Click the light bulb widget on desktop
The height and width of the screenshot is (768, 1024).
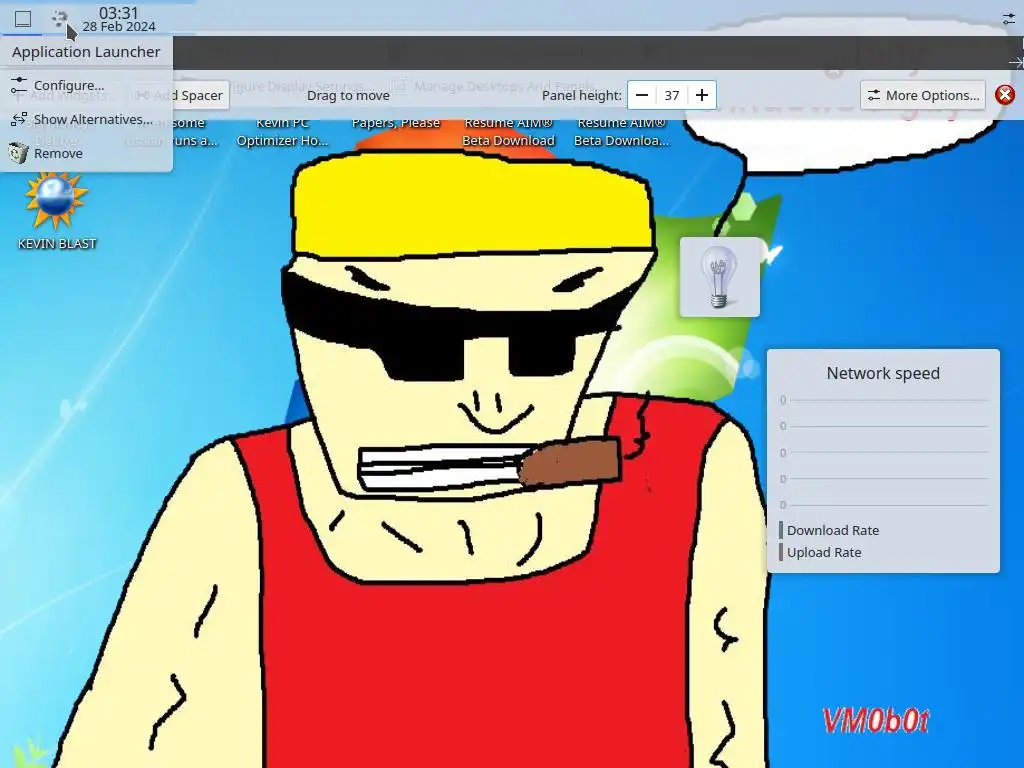point(719,278)
